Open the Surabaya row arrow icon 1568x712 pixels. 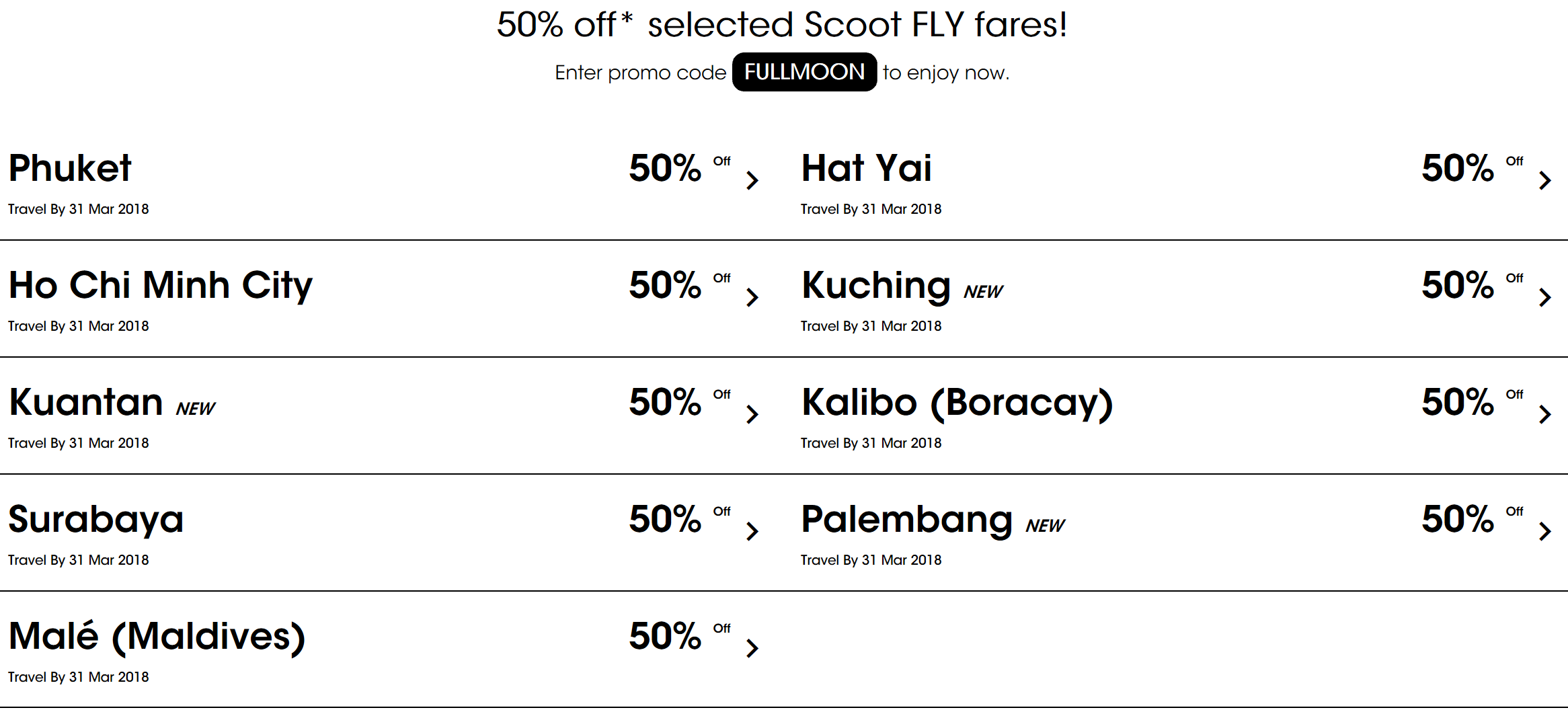click(x=752, y=531)
